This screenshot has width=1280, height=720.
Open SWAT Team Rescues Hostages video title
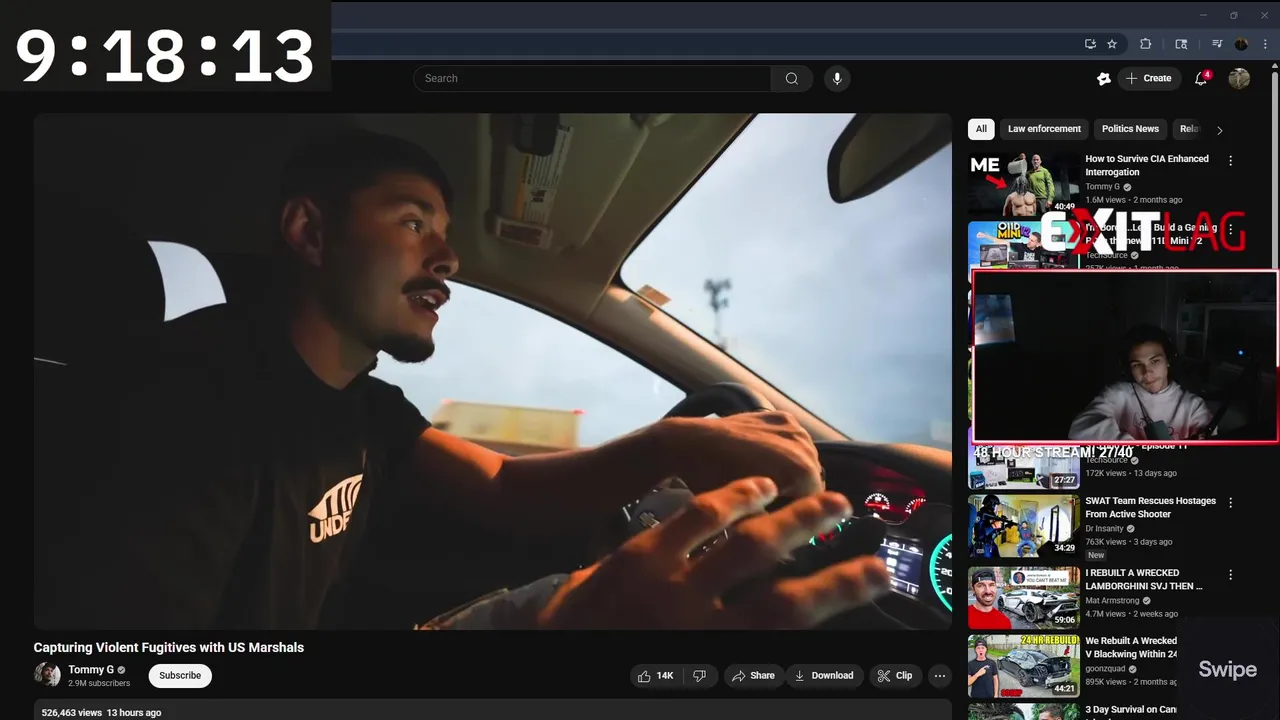coord(1151,507)
